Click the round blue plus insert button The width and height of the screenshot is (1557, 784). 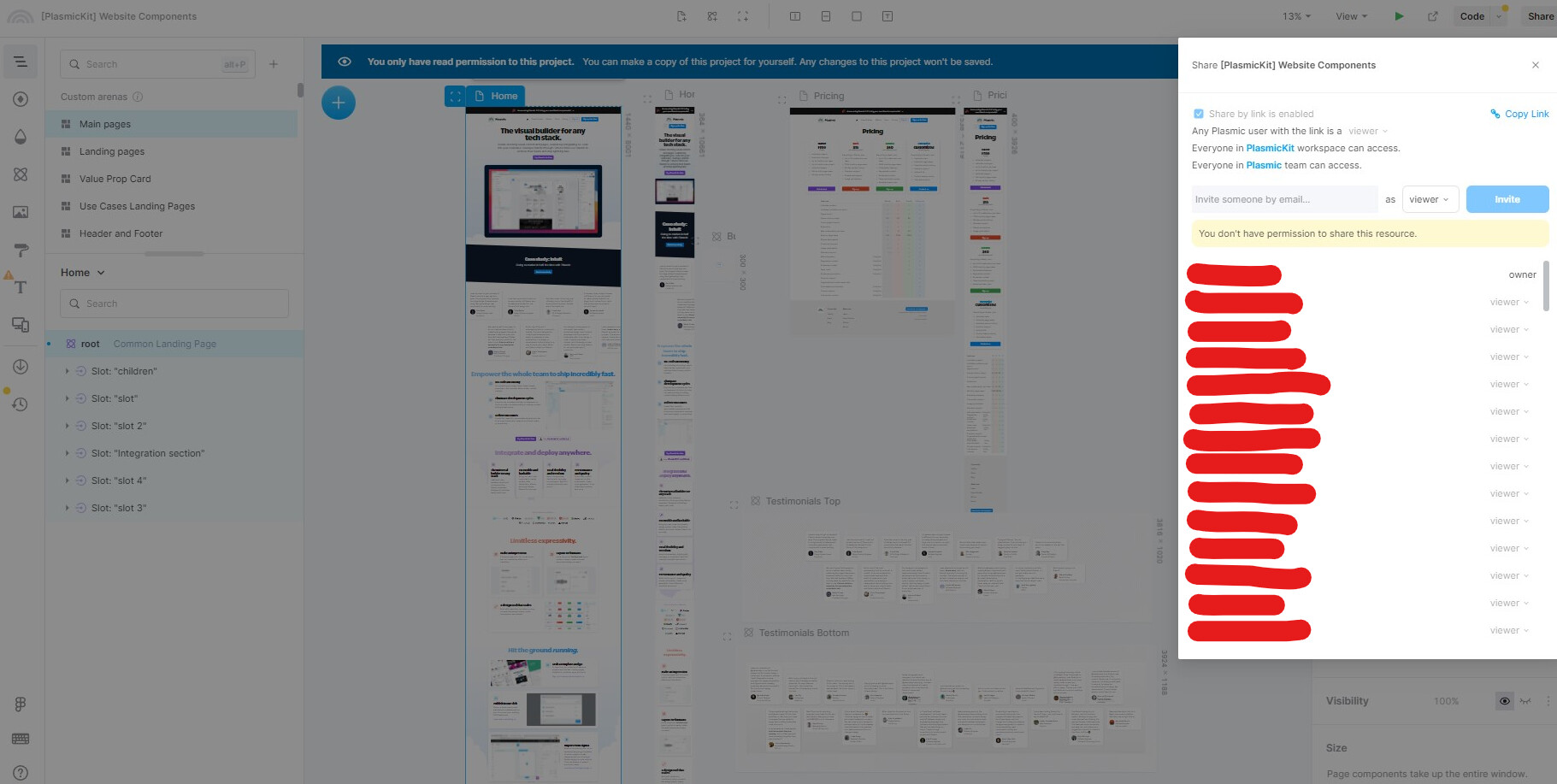click(339, 103)
